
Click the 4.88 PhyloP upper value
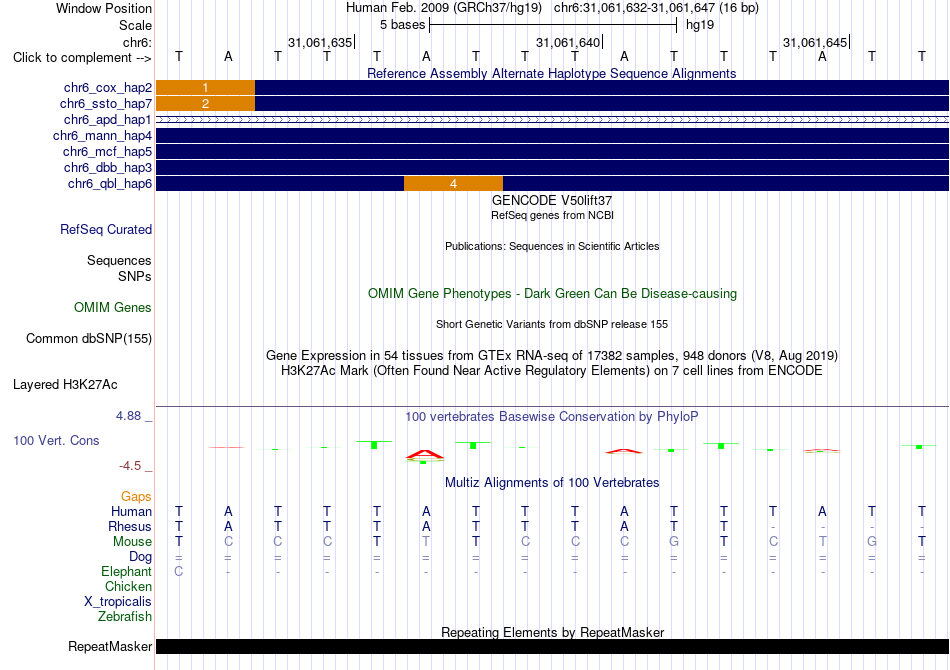128,416
